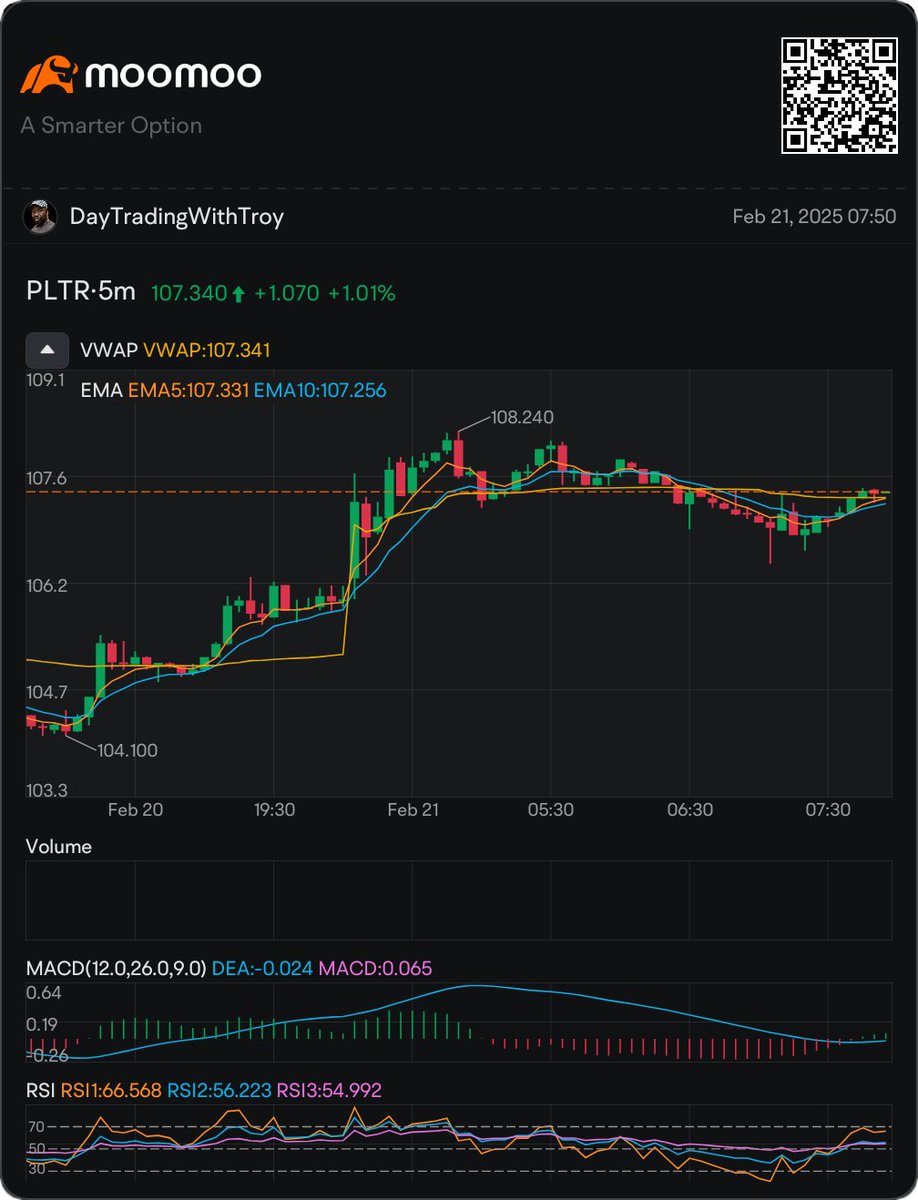Click the 108.240 high price marker
The image size is (918, 1200).
[x=522, y=417]
